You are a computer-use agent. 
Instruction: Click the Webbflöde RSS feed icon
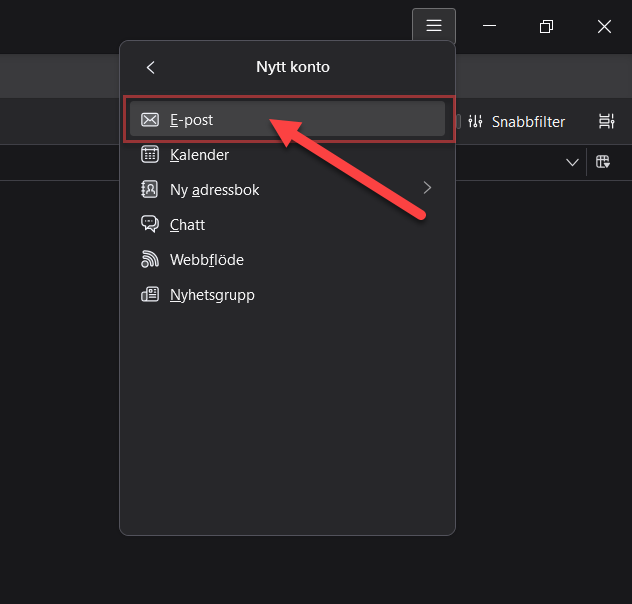click(x=150, y=259)
